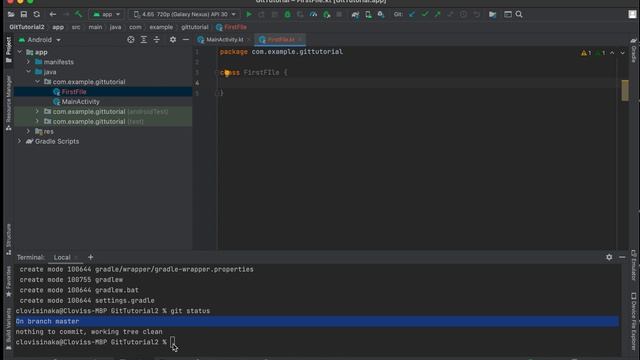Expand the com.example.gittutorial (test) package
Screen dimensions: 640x360
tap(38, 121)
